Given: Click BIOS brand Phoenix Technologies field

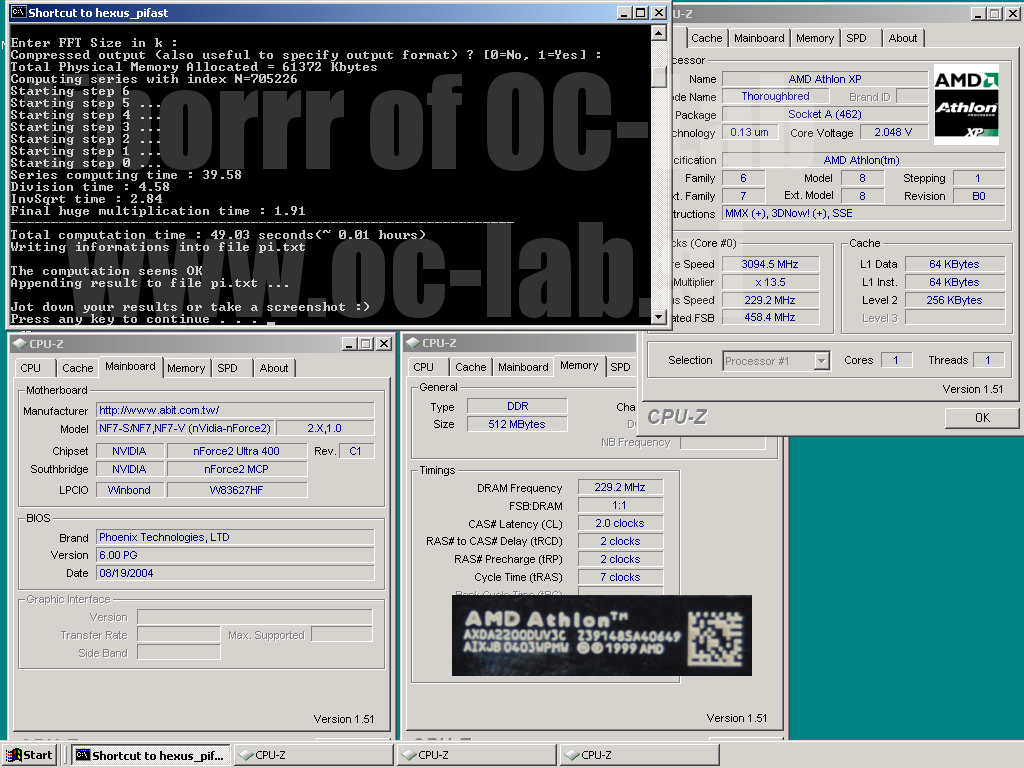Looking at the screenshot, I should (x=235, y=537).
